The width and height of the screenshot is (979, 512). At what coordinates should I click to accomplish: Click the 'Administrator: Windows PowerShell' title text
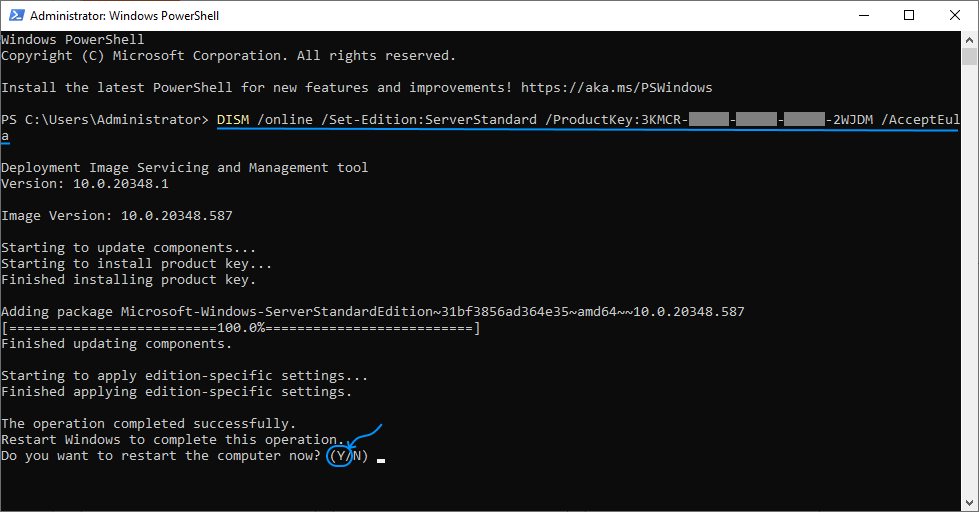(x=124, y=16)
